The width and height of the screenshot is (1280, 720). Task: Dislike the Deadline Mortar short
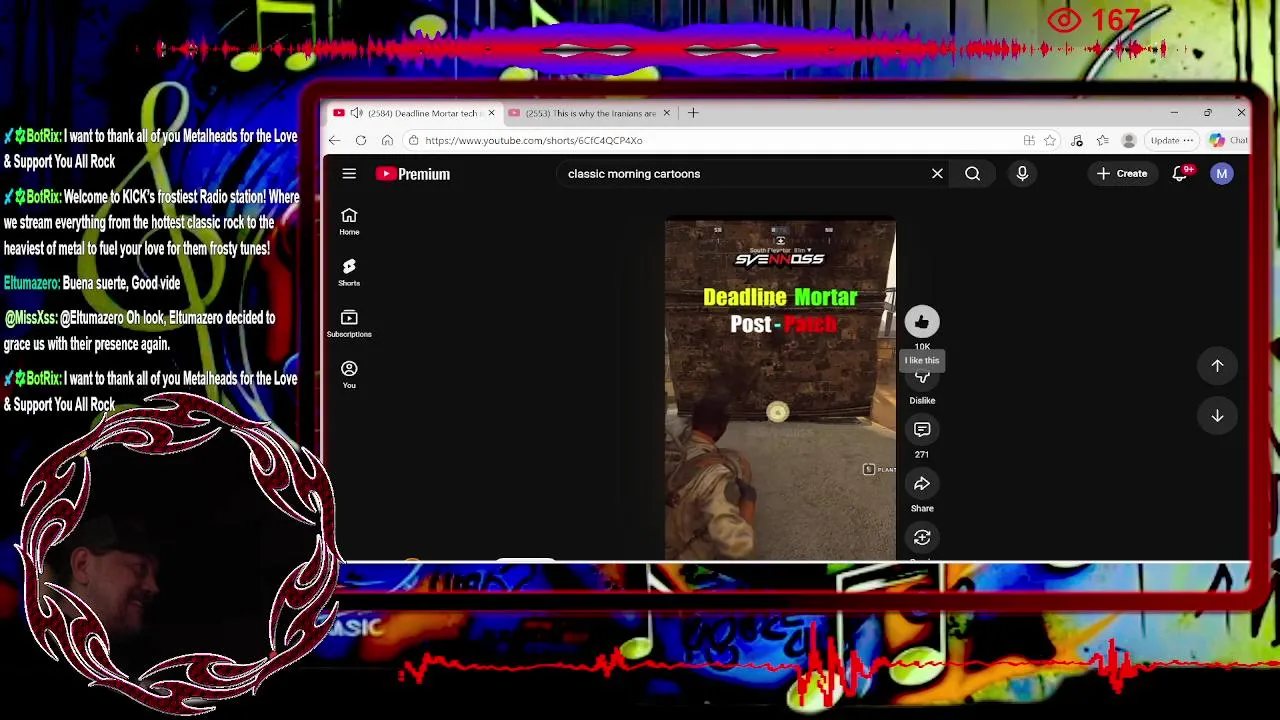tap(922, 378)
